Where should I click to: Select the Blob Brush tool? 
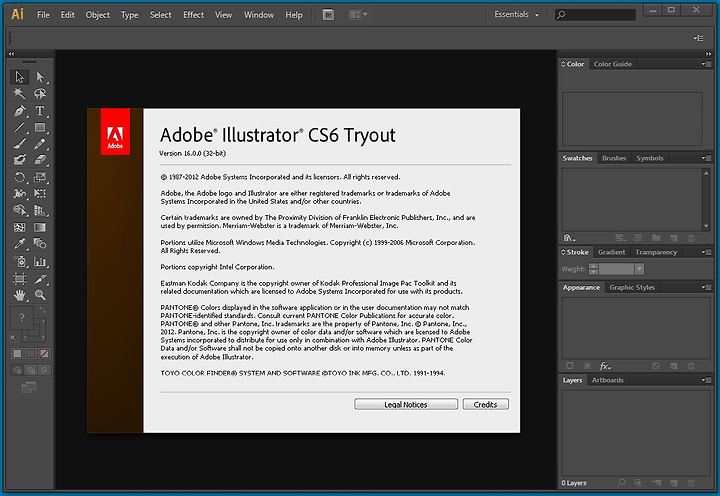[x=19, y=160]
